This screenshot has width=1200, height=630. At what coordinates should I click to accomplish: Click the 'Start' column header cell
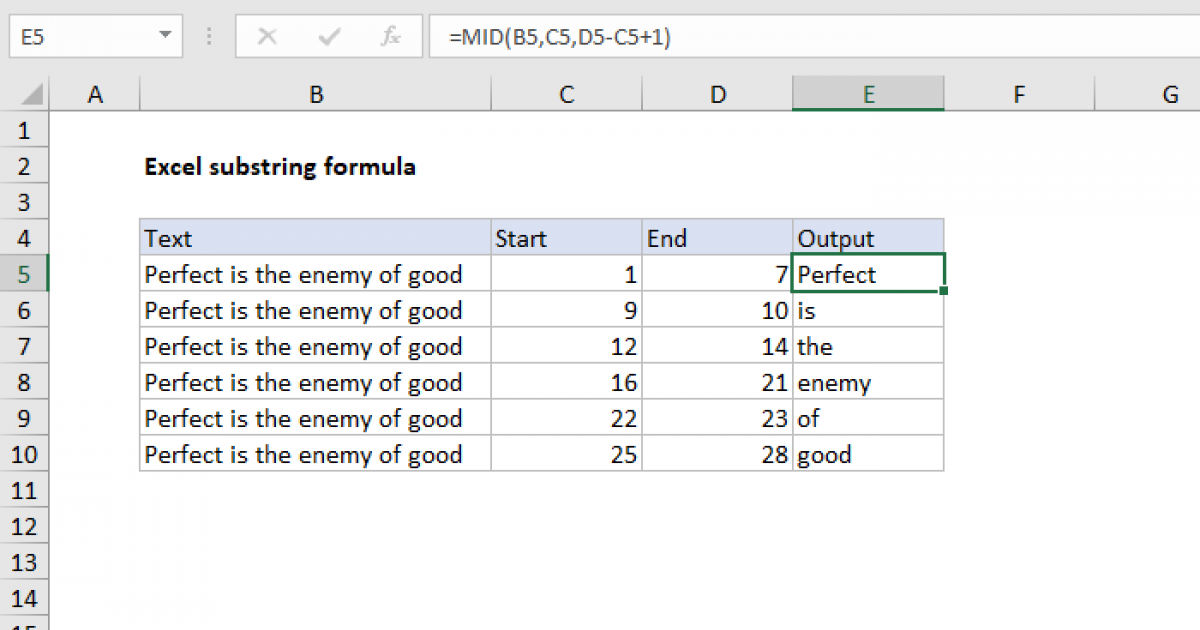pyautogui.click(x=566, y=238)
